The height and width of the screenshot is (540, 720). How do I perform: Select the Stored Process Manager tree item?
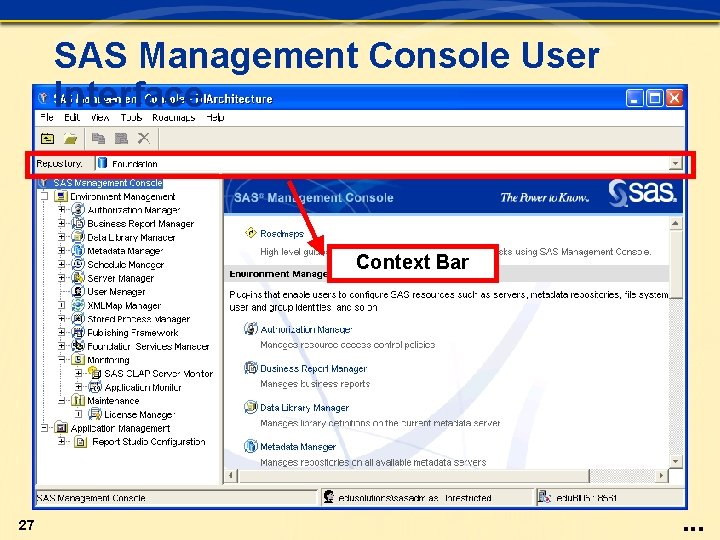tap(139, 319)
